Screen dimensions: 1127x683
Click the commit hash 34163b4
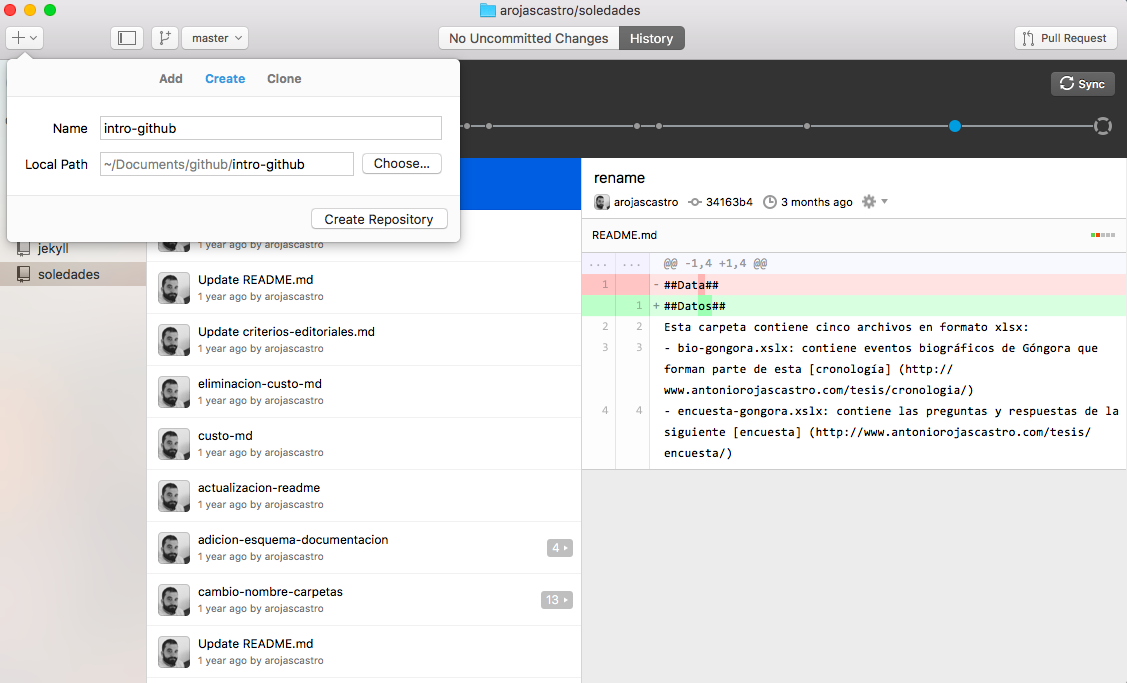click(x=720, y=202)
